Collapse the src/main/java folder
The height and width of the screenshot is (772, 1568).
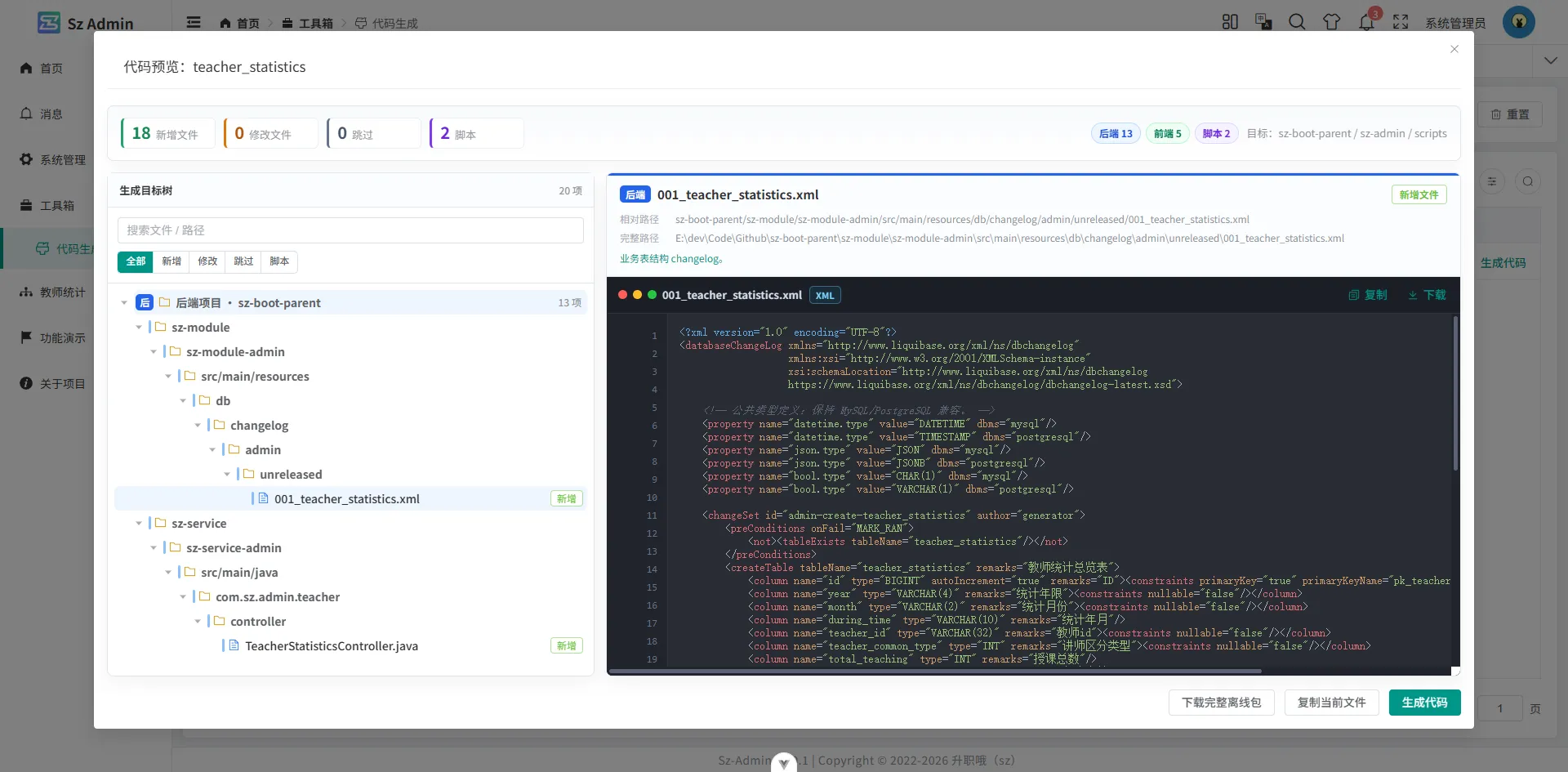coord(168,573)
